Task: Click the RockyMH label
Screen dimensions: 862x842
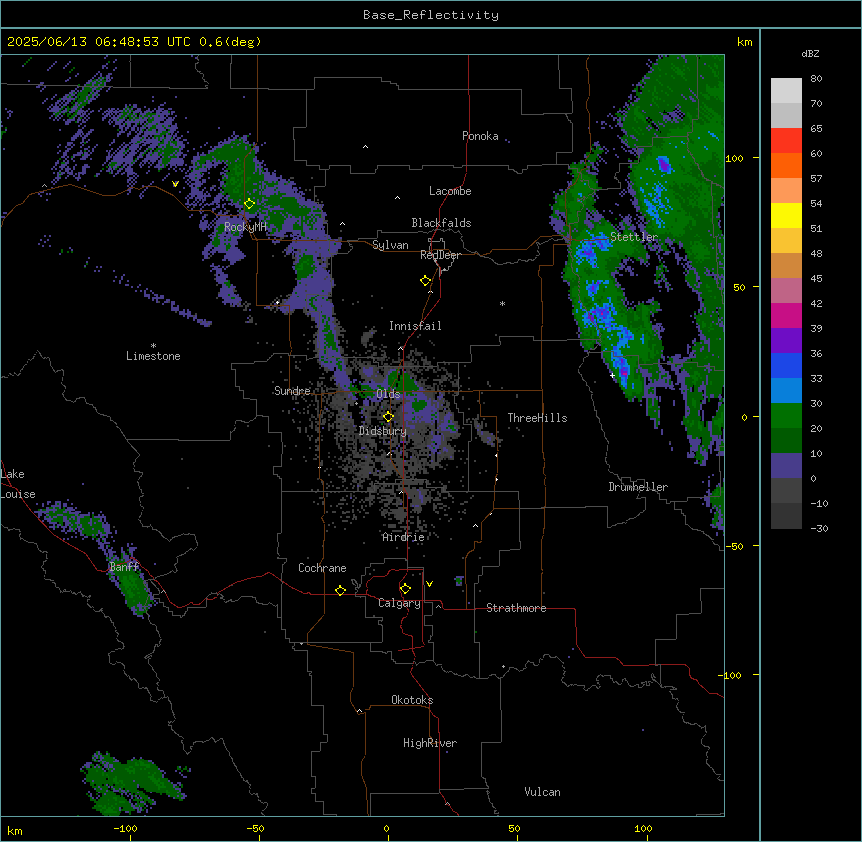Action: click(x=245, y=227)
